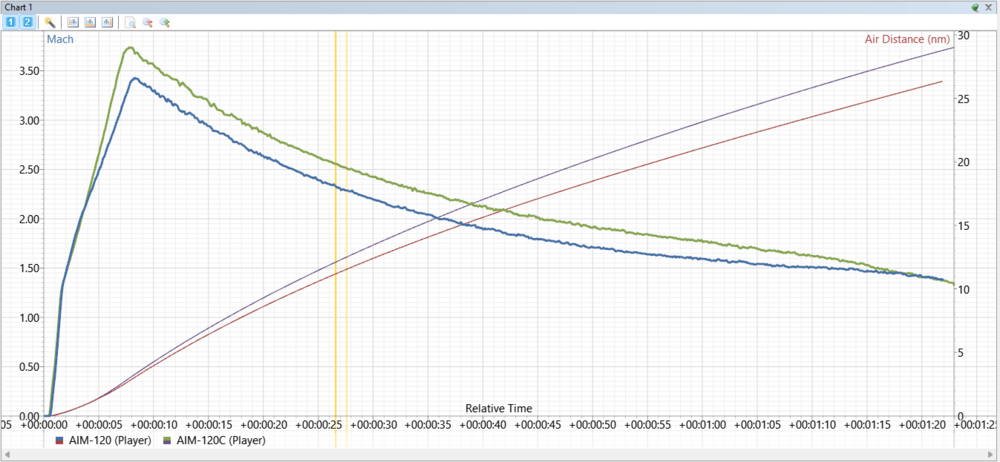
Task: Click the Air Distance (nm) axis title
Action: click(x=907, y=39)
